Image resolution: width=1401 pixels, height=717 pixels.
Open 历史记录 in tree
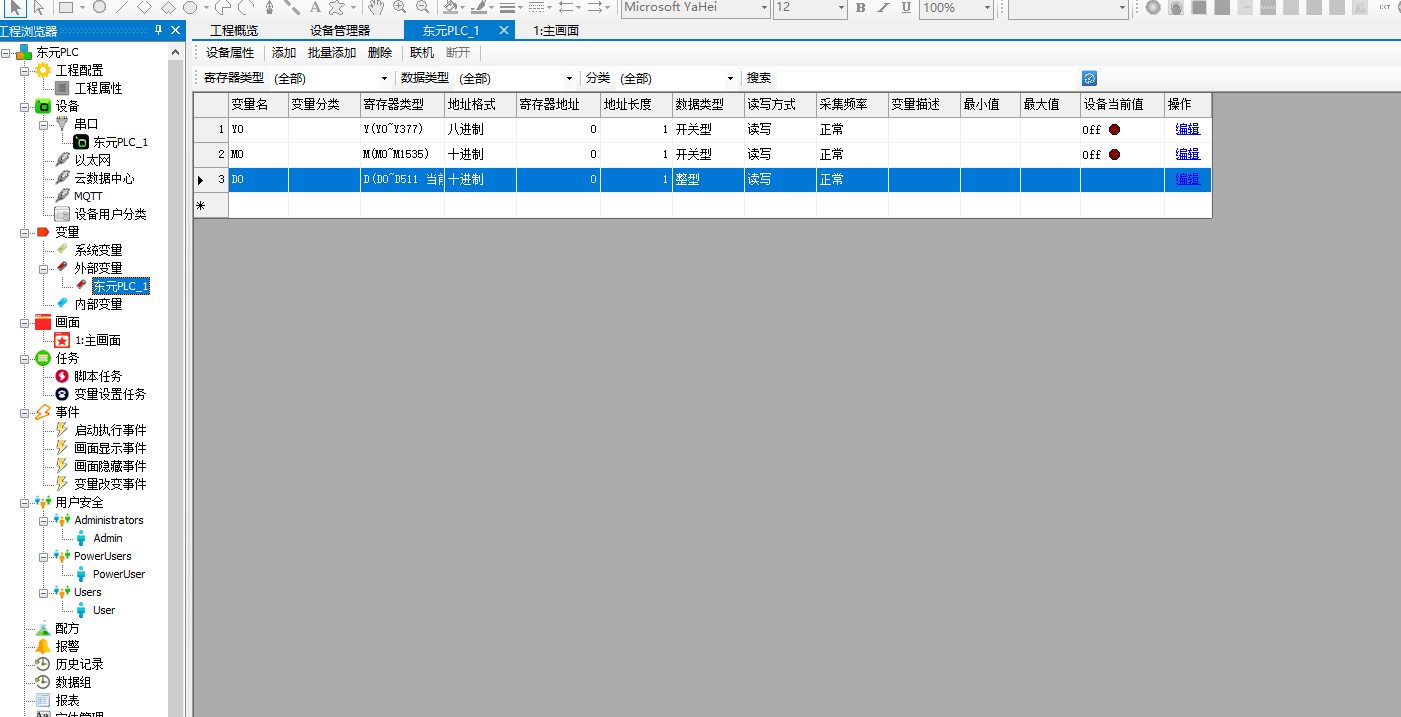point(79,664)
